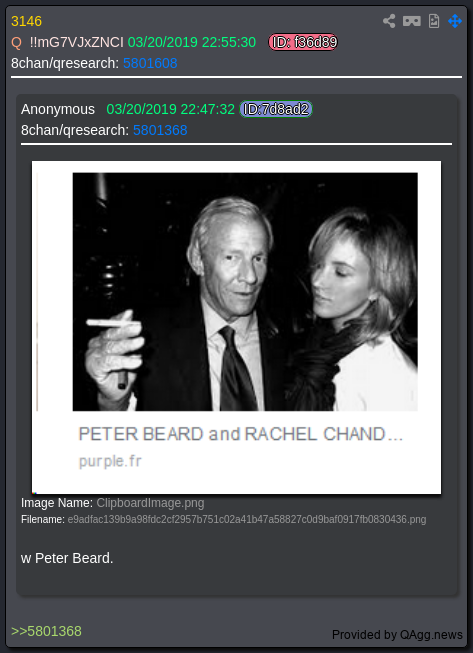This screenshot has width=473, height=653.
Task: Click the share icon on post 3146
Action: tap(389, 21)
